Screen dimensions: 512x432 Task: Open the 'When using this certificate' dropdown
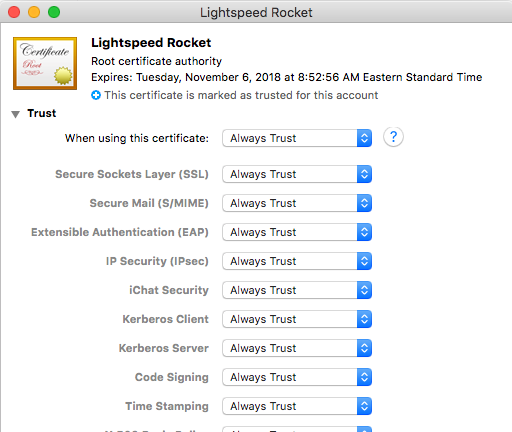297,138
